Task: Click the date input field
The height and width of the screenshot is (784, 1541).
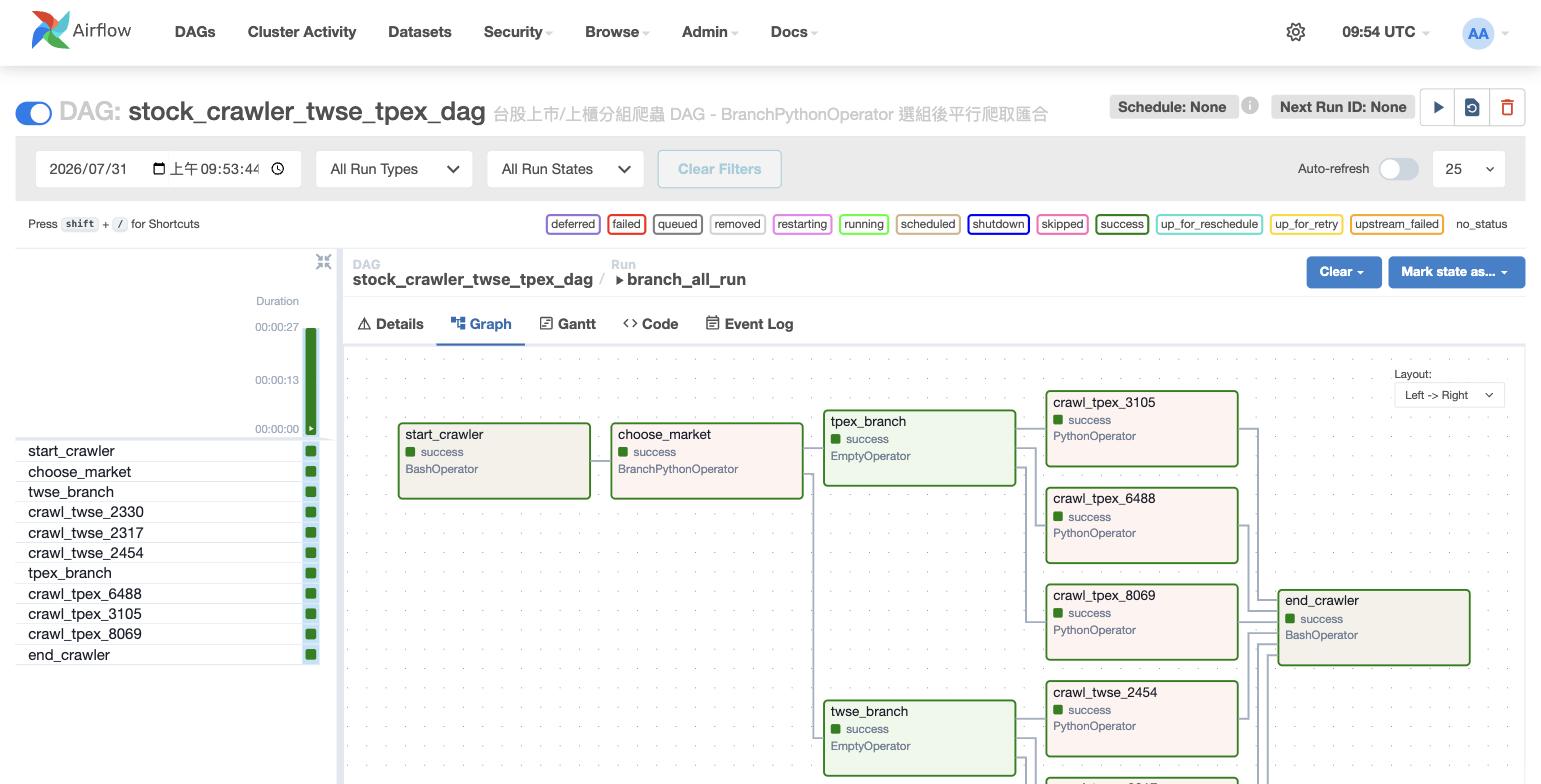Action: (x=168, y=169)
